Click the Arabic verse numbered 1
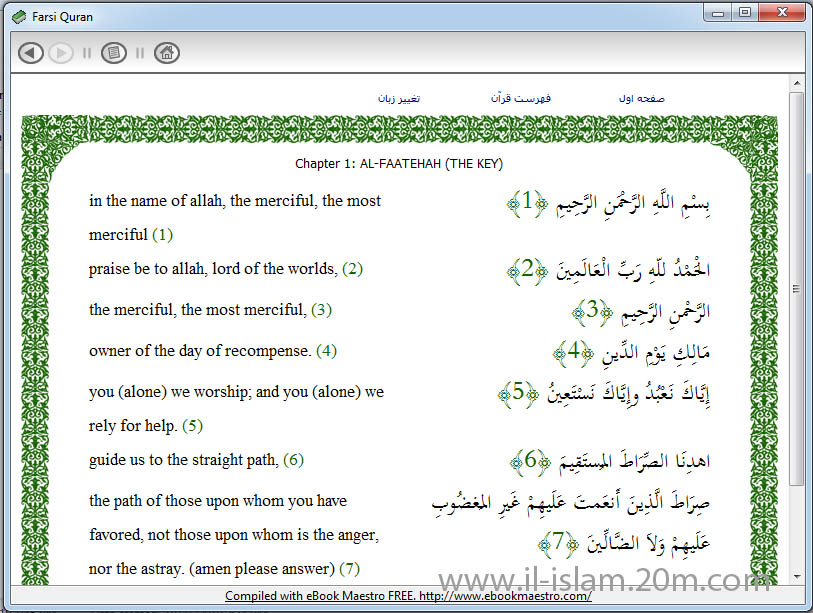Image resolution: width=813 pixels, height=613 pixels. point(608,203)
